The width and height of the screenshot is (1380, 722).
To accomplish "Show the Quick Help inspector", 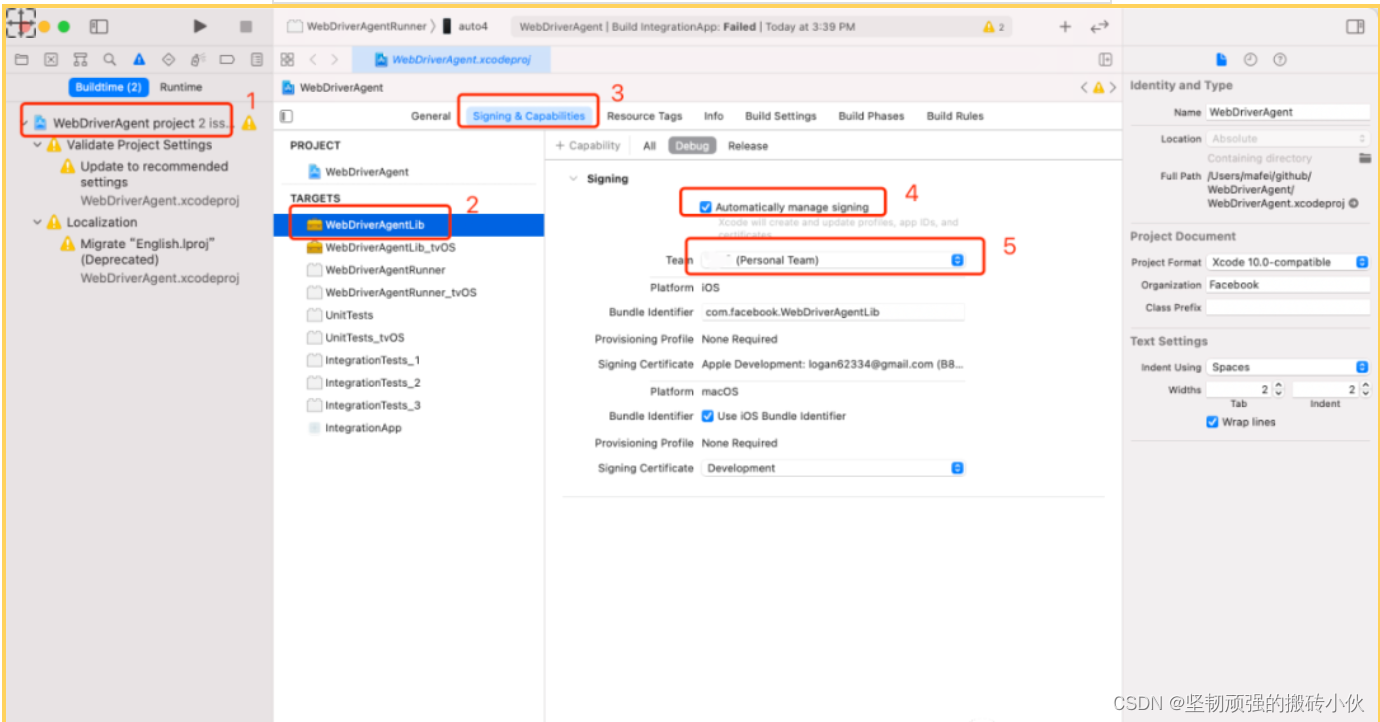I will point(1279,60).
